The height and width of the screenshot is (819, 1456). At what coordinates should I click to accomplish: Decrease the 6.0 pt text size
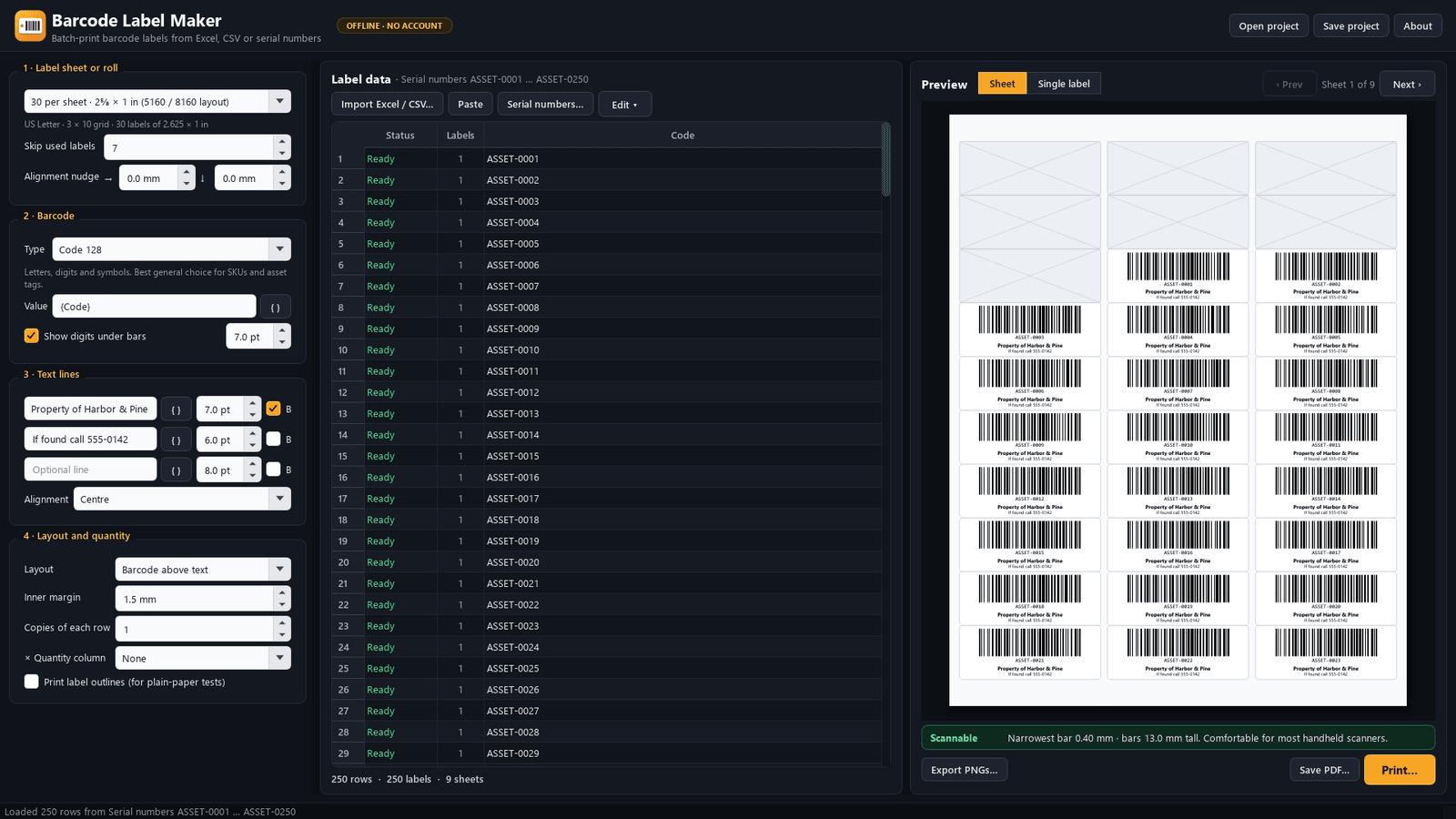tap(253, 446)
